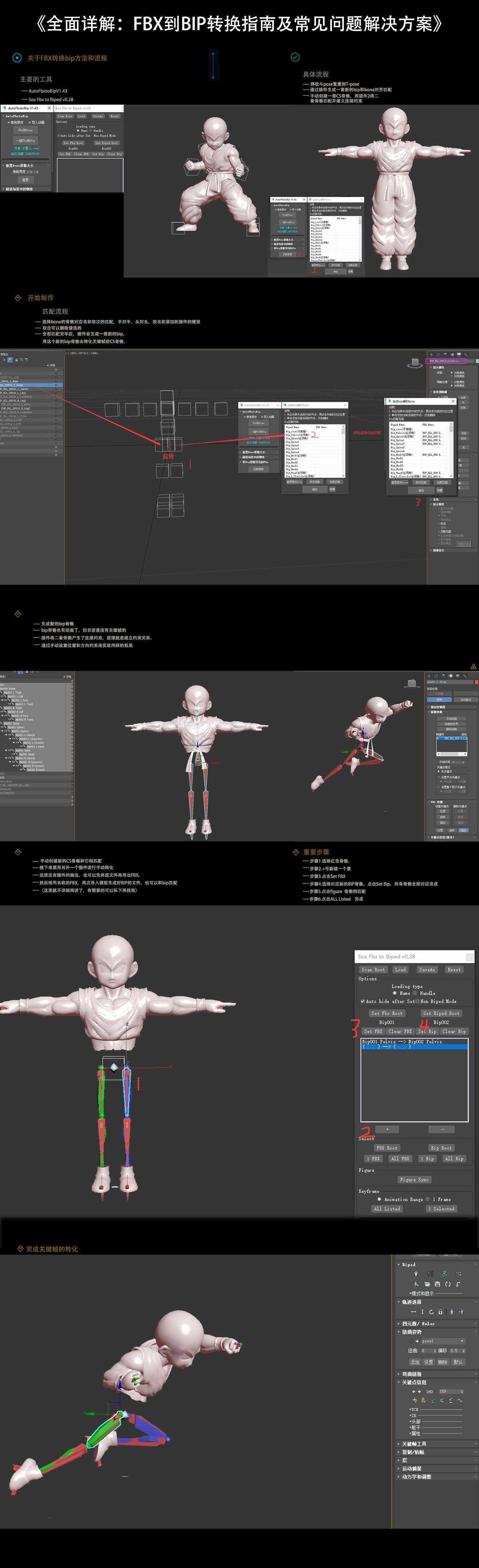479x1568 pixels.
Task: Click Biped Save File floppy icon
Action: pyautogui.click(x=438, y=1284)
